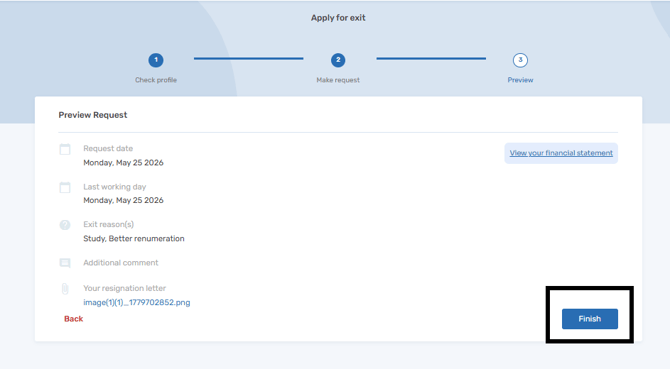Image resolution: width=670 pixels, height=369 pixels.
Task: Select step 2 circle Make request
Action: point(338,60)
